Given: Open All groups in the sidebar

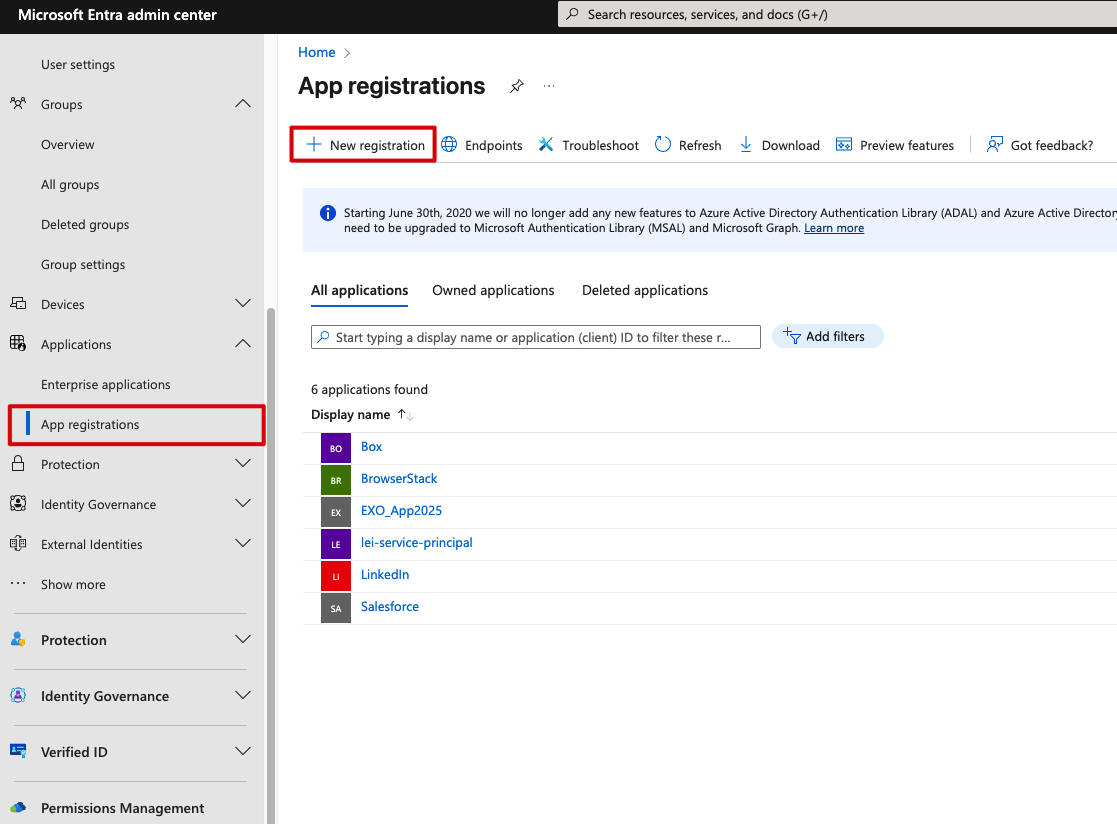Looking at the screenshot, I should tap(70, 184).
